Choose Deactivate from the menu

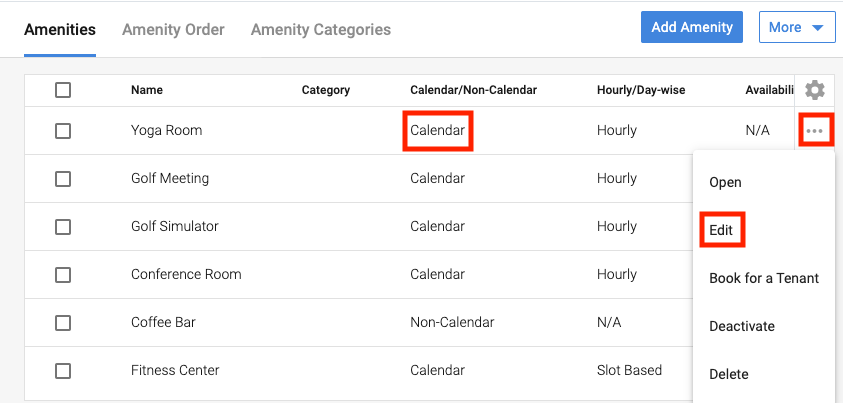click(x=741, y=326)
